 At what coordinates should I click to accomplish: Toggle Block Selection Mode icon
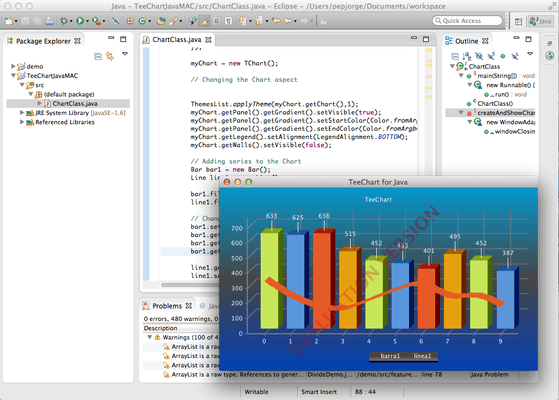point(216,21)
